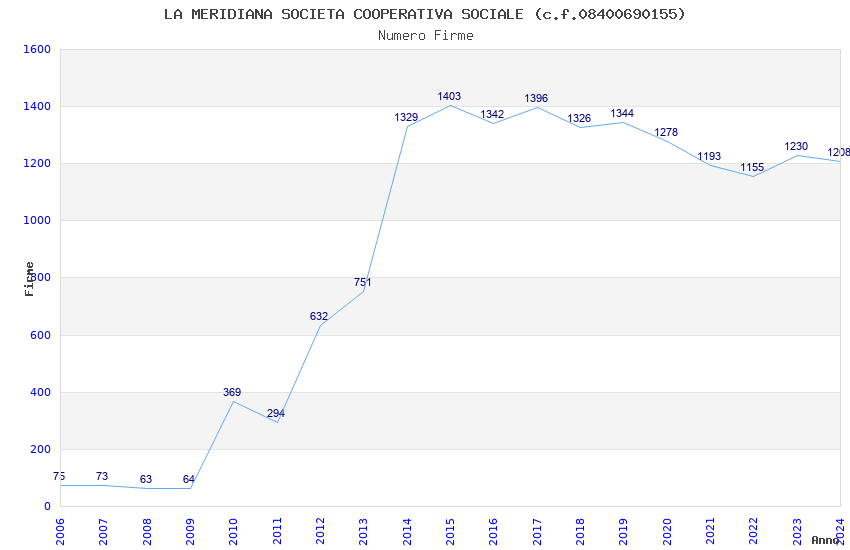Select the year 2021 on the x-axis
Image resolution: width=850 pixels, height=550 pixels.
[711, 532]
